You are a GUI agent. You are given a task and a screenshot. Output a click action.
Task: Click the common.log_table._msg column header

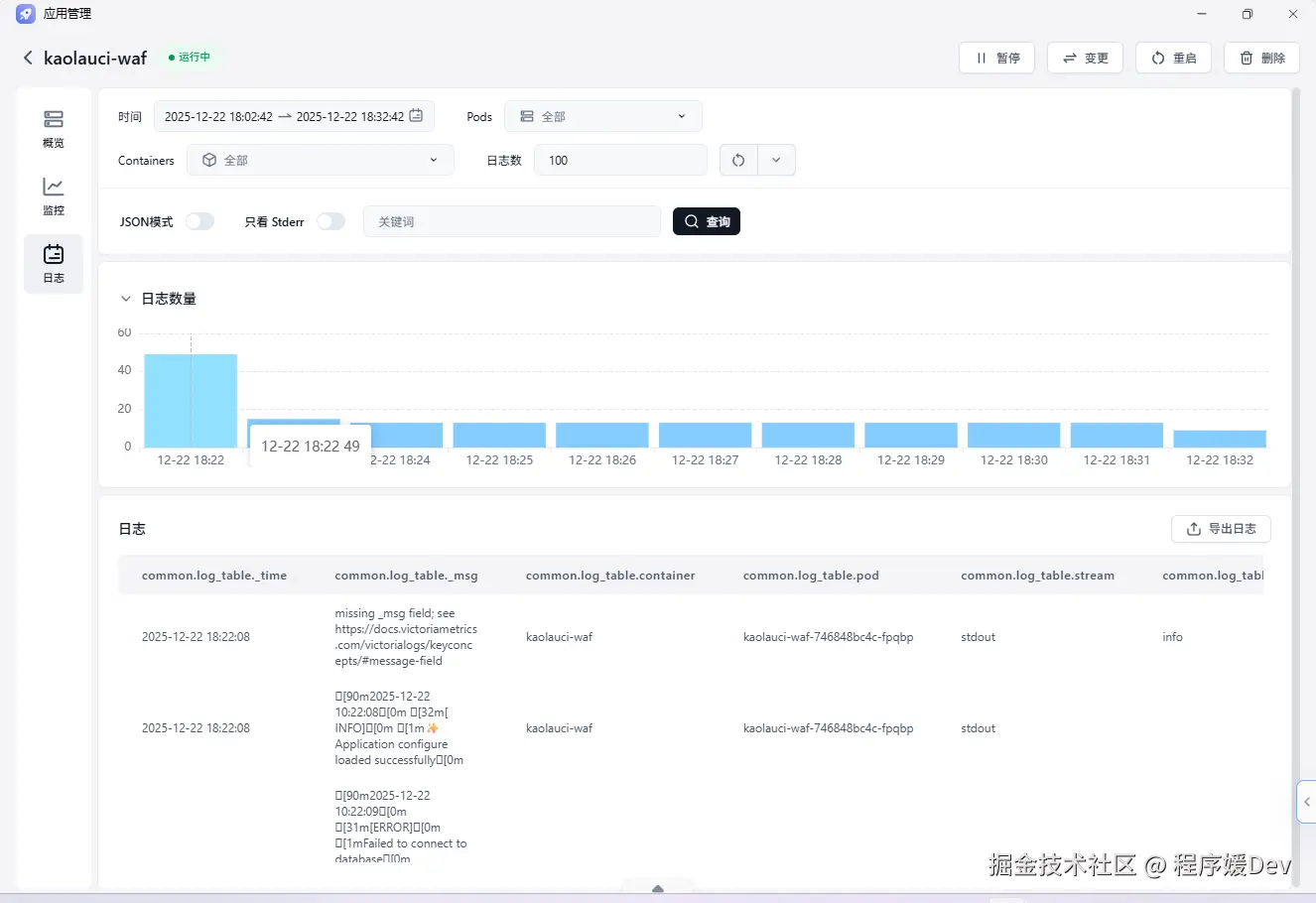(406, 576)
